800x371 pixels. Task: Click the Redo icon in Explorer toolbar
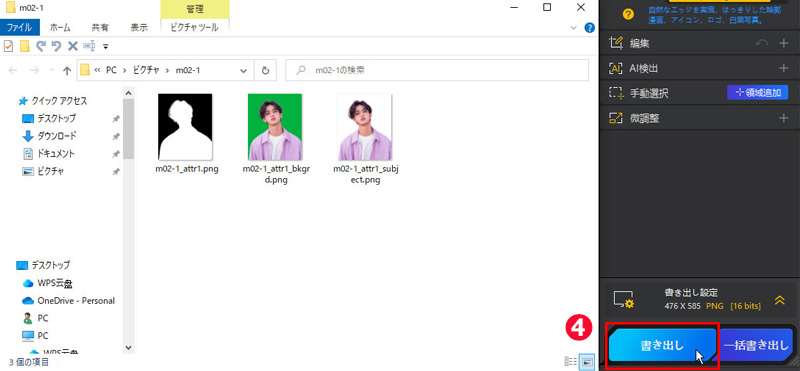click(x=41, y=46)
